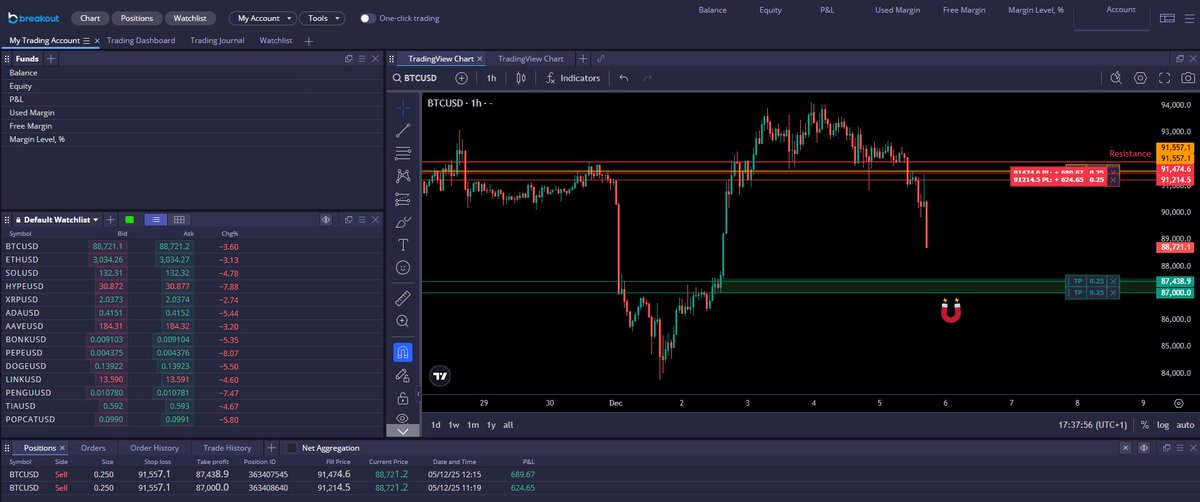The image size is (1200, 502).
Task: Set chart range to 1m
Action: [473, 425]
